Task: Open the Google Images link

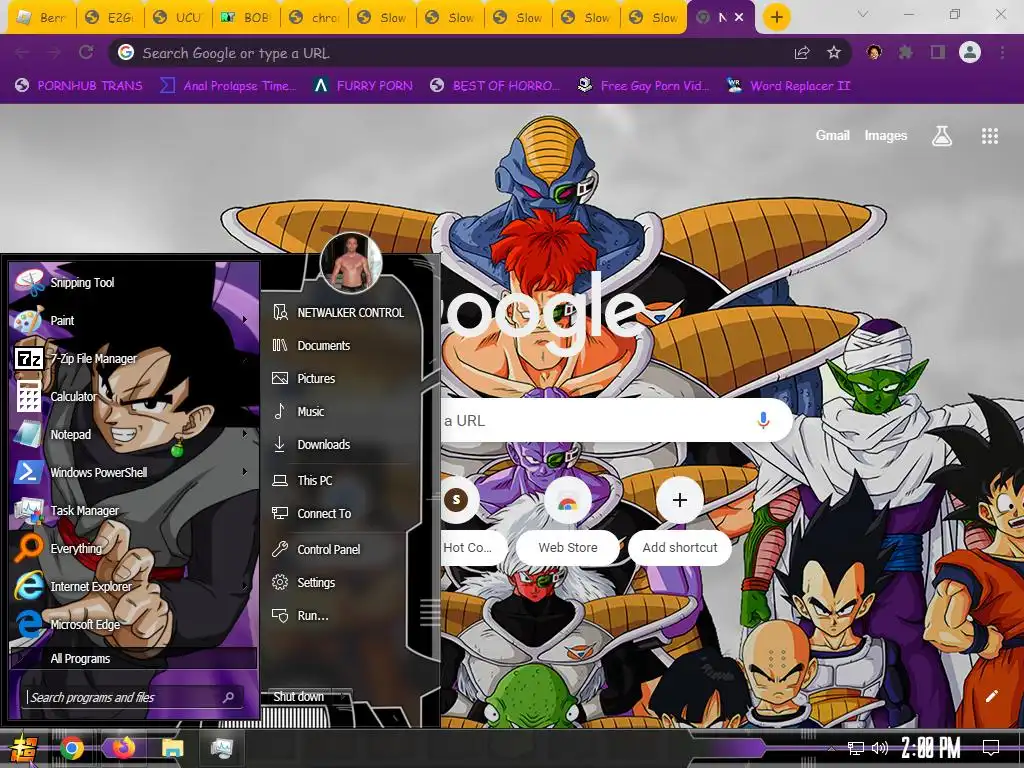Action: coord(886,135)
